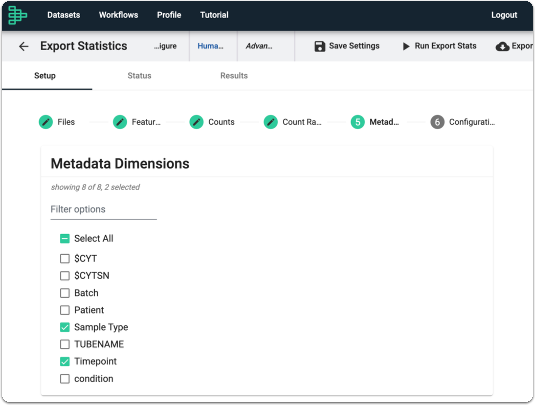Click the 'showing 8 of 8, 2 selected' text
This screenshot has width=535, height=405.
96,187
